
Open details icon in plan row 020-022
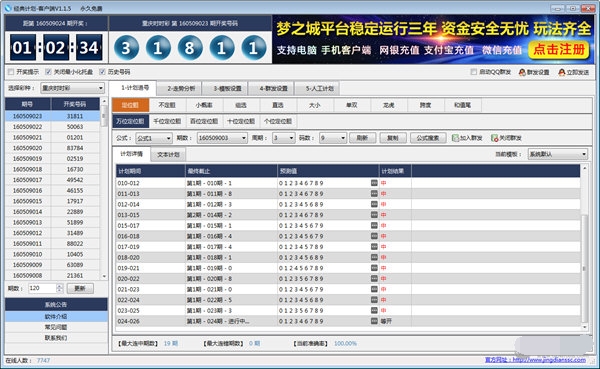pos(374,279)
